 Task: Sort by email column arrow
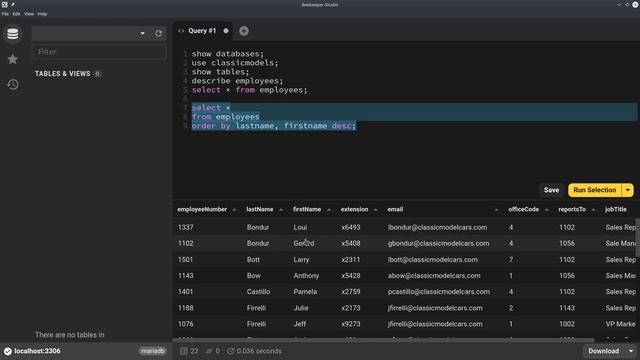496,210
